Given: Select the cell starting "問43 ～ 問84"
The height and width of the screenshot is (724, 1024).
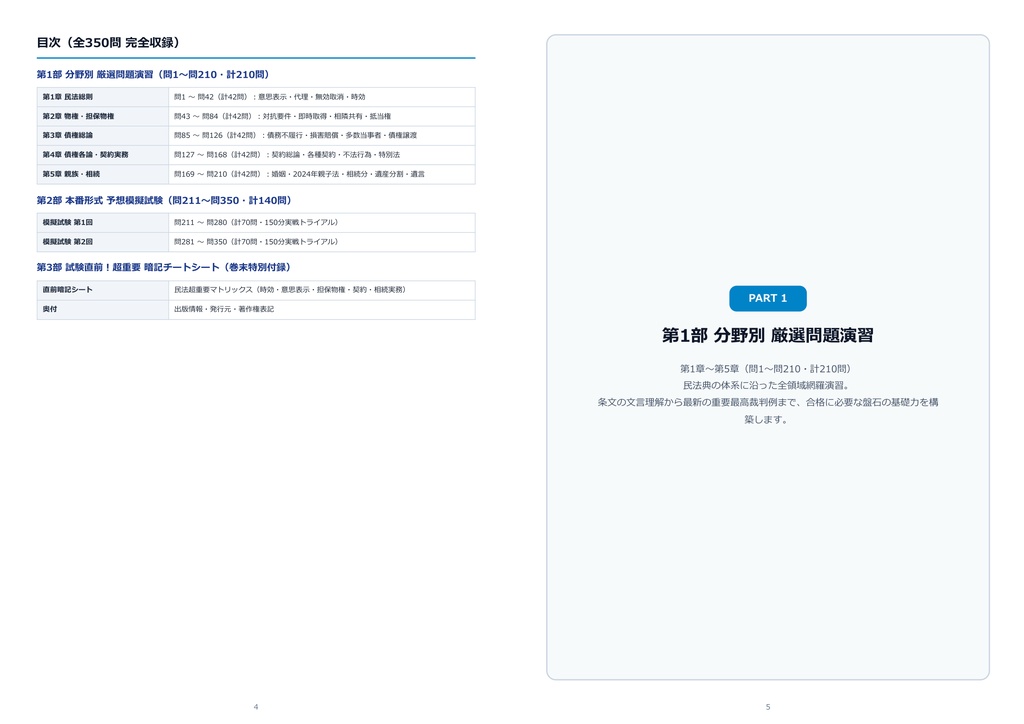Looking at the screenshot, I should click(321, 116).
